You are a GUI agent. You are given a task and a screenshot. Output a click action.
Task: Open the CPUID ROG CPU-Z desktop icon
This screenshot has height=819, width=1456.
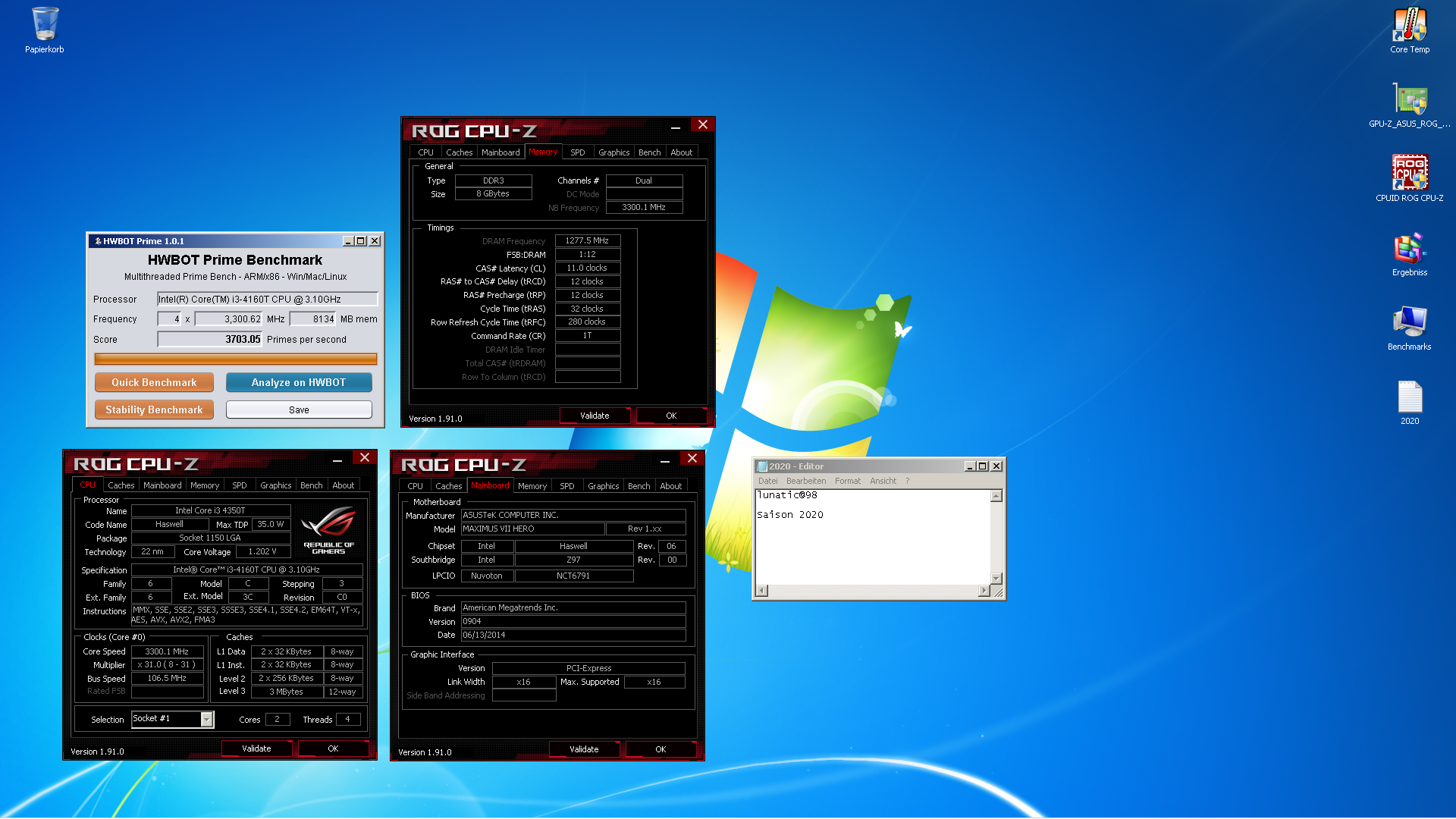click(1410, 179)
